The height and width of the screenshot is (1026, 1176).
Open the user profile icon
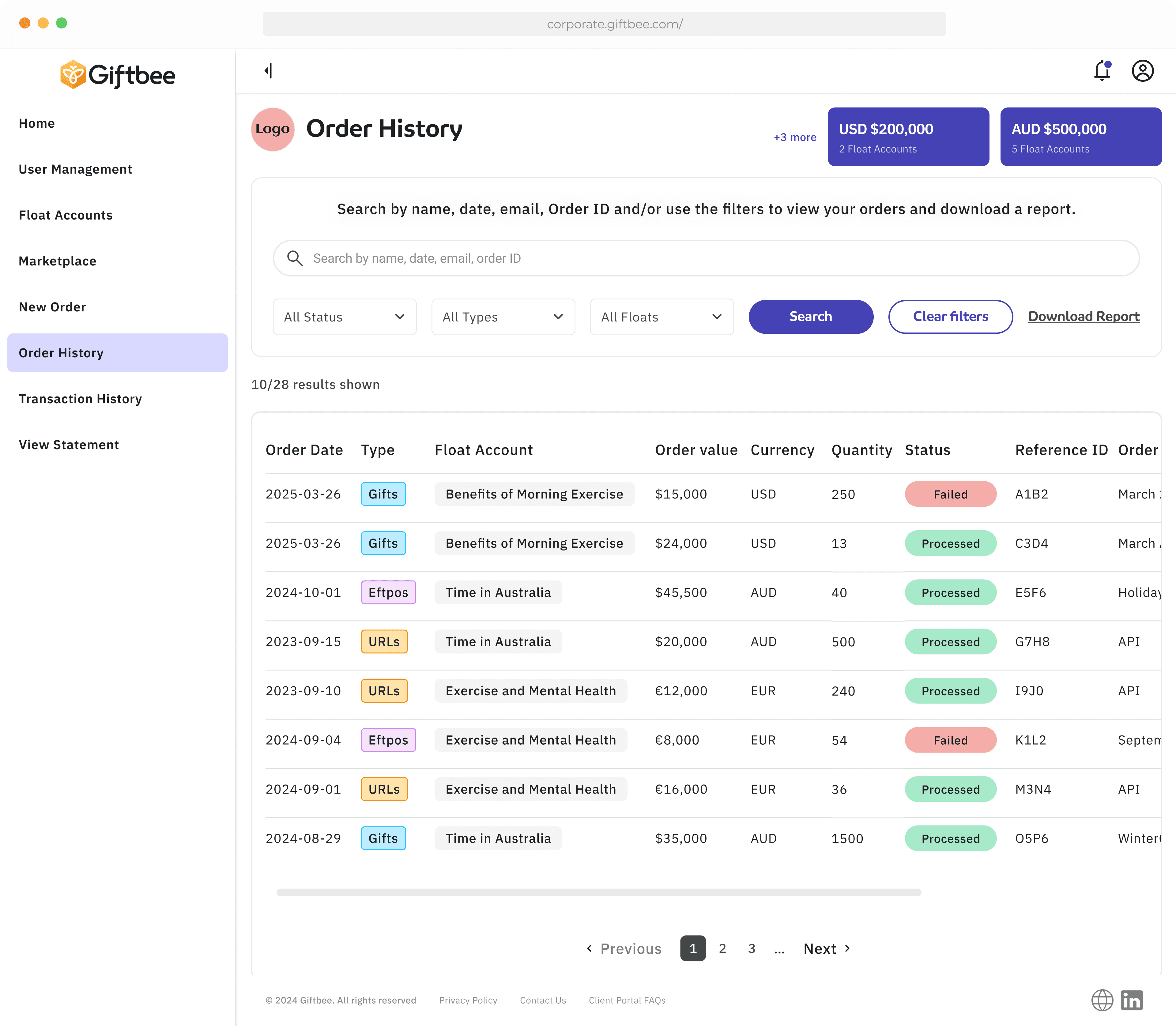coord(1142,71)
